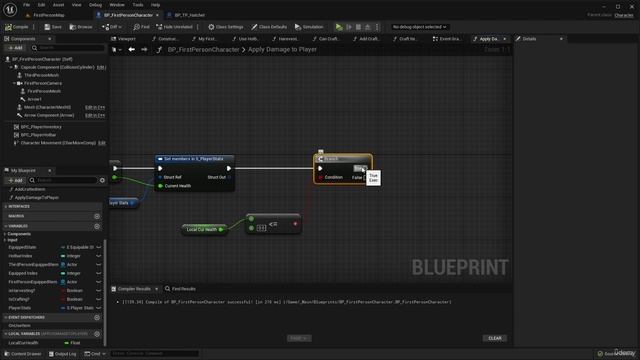Save the blueprint asset
640x360 pixels.
[53, 27]
